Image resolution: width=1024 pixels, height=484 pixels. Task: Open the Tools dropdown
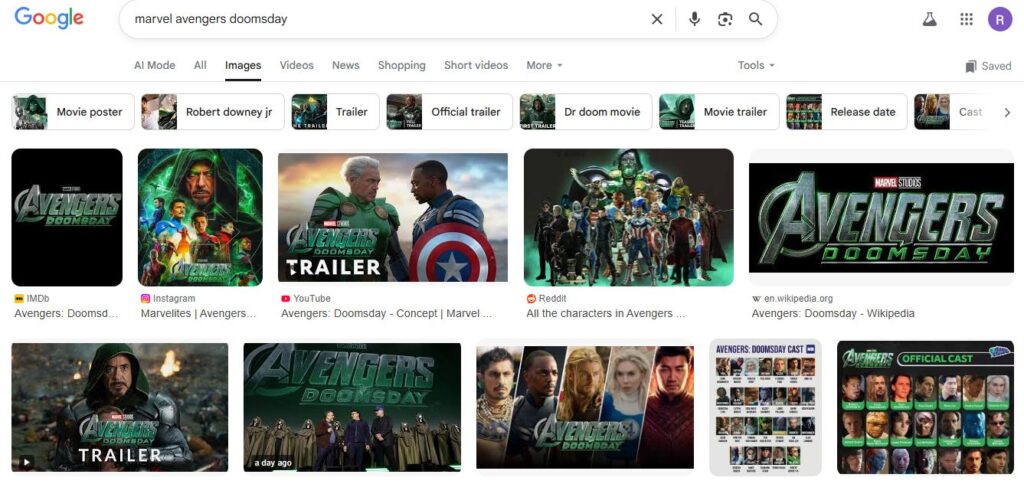(x=756, y=65)
